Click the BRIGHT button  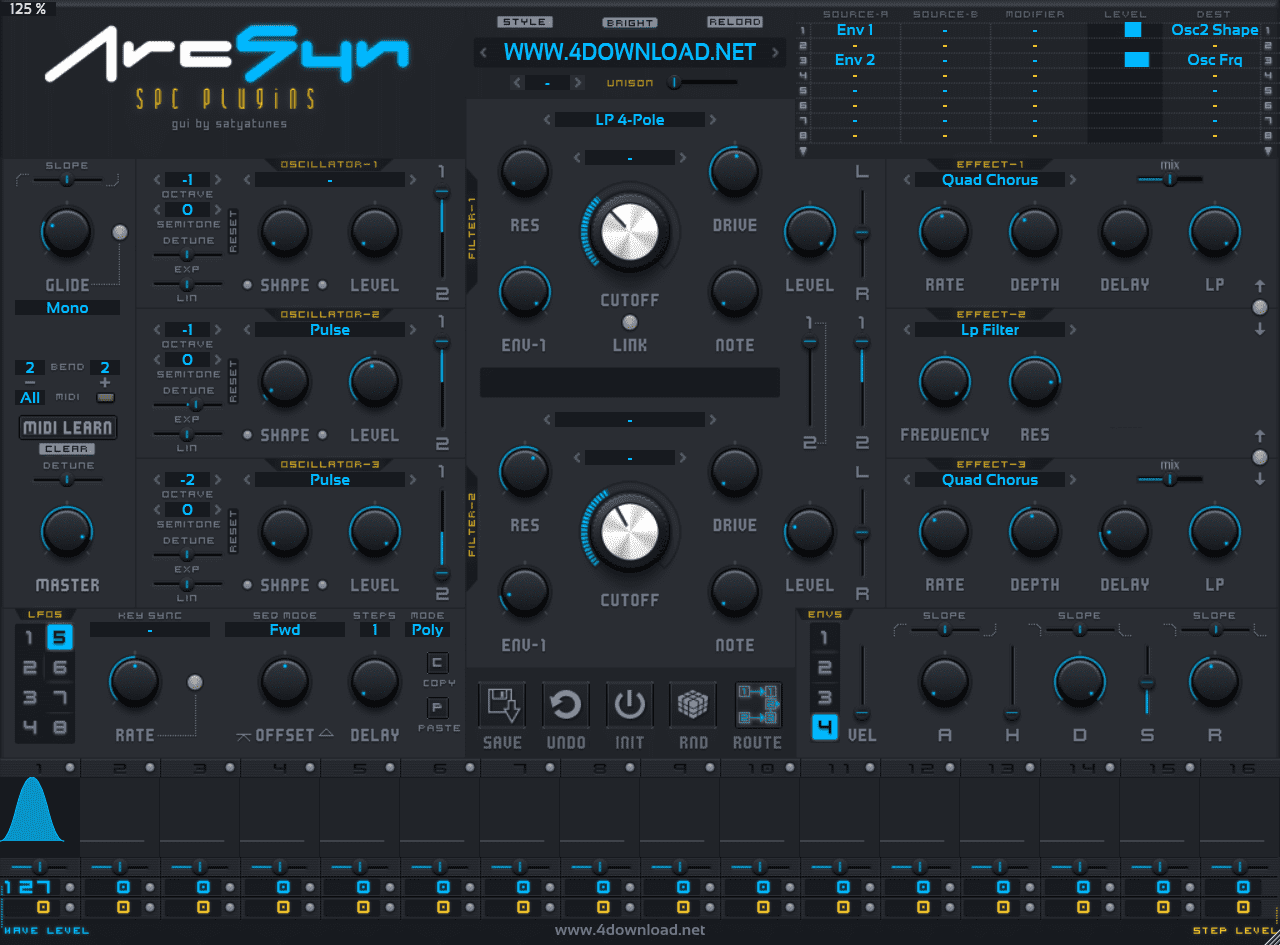click(x=630, y=22)
